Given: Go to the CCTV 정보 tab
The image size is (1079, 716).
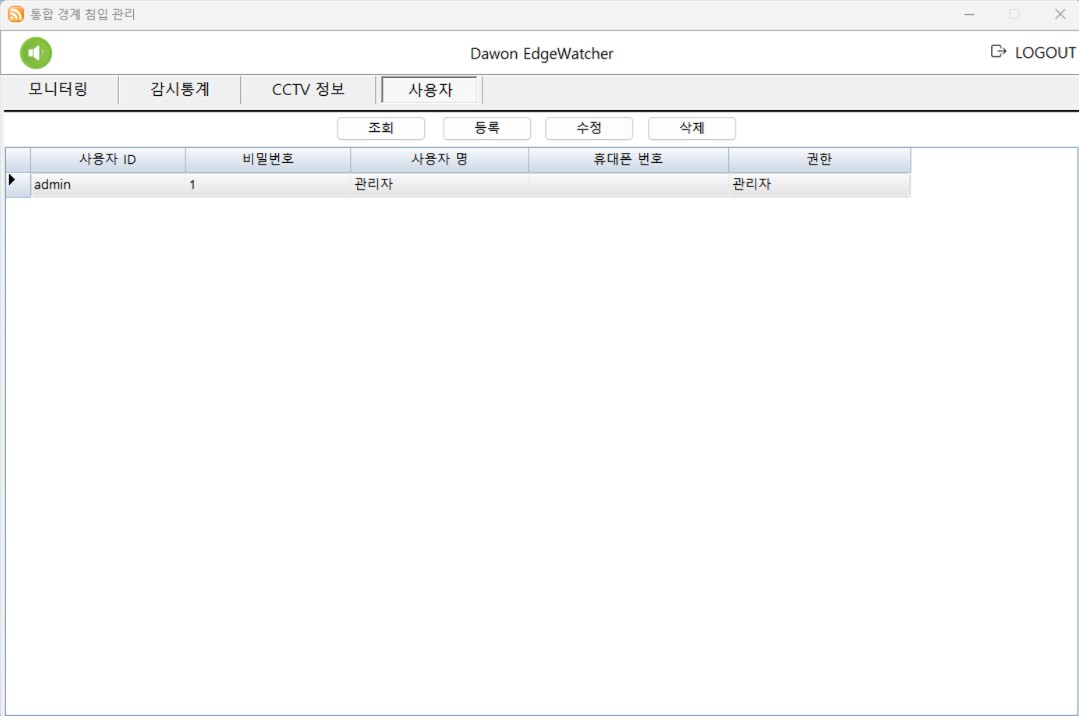Looking at the screenshot, I should point(308,89).
